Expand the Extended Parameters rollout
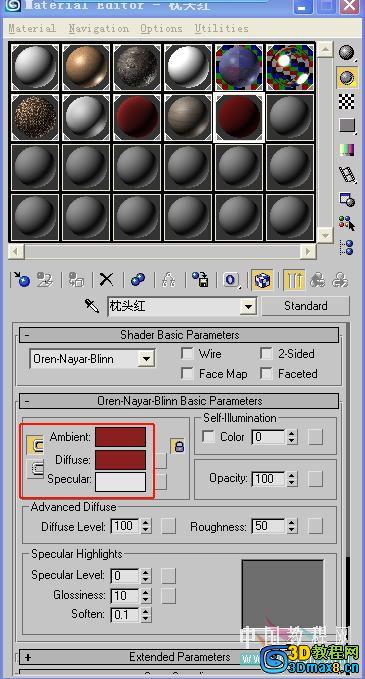This screenshot has height=679, width=365. point(179,657)
